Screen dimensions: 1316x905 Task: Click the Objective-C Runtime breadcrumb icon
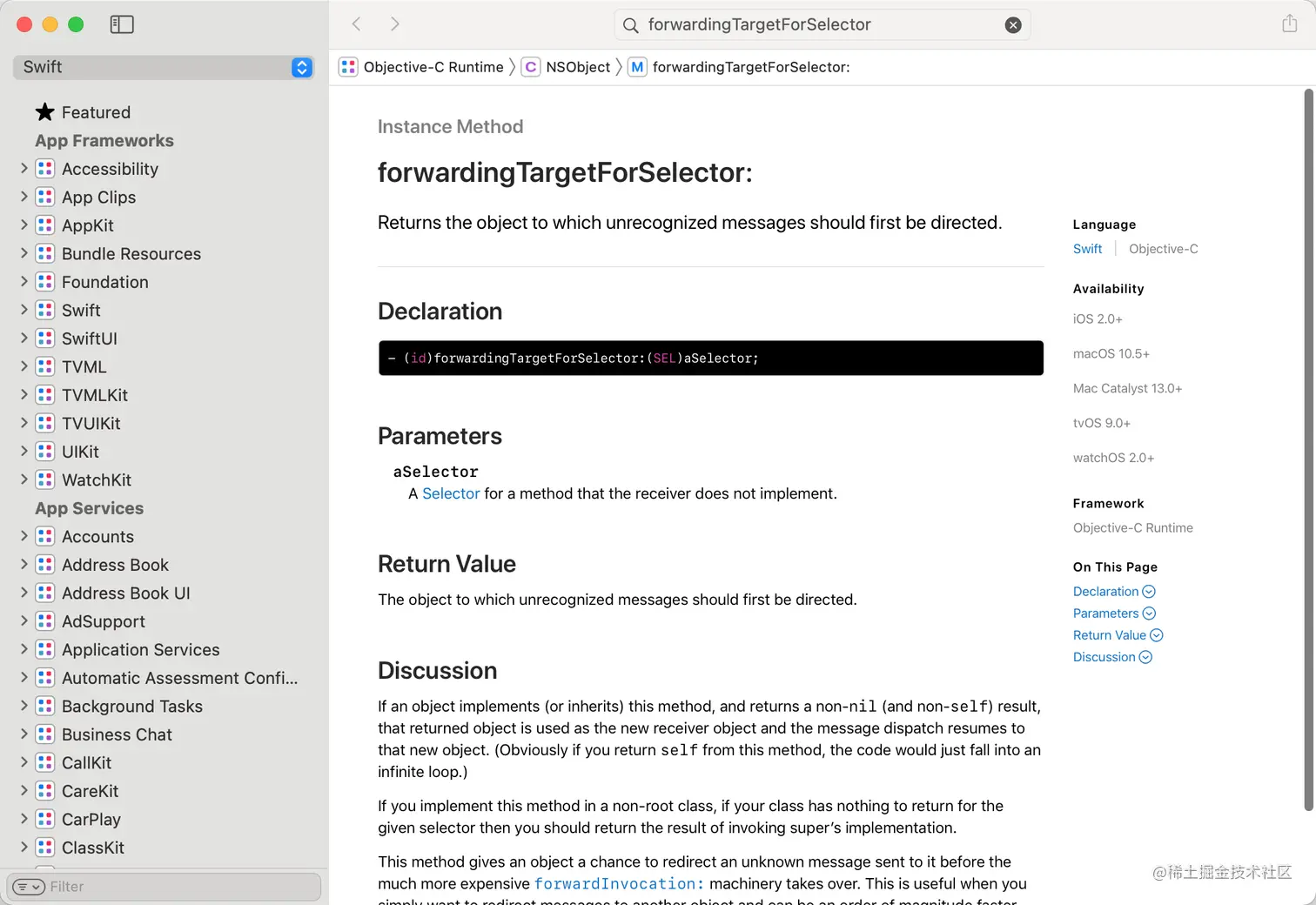point(348,67)
